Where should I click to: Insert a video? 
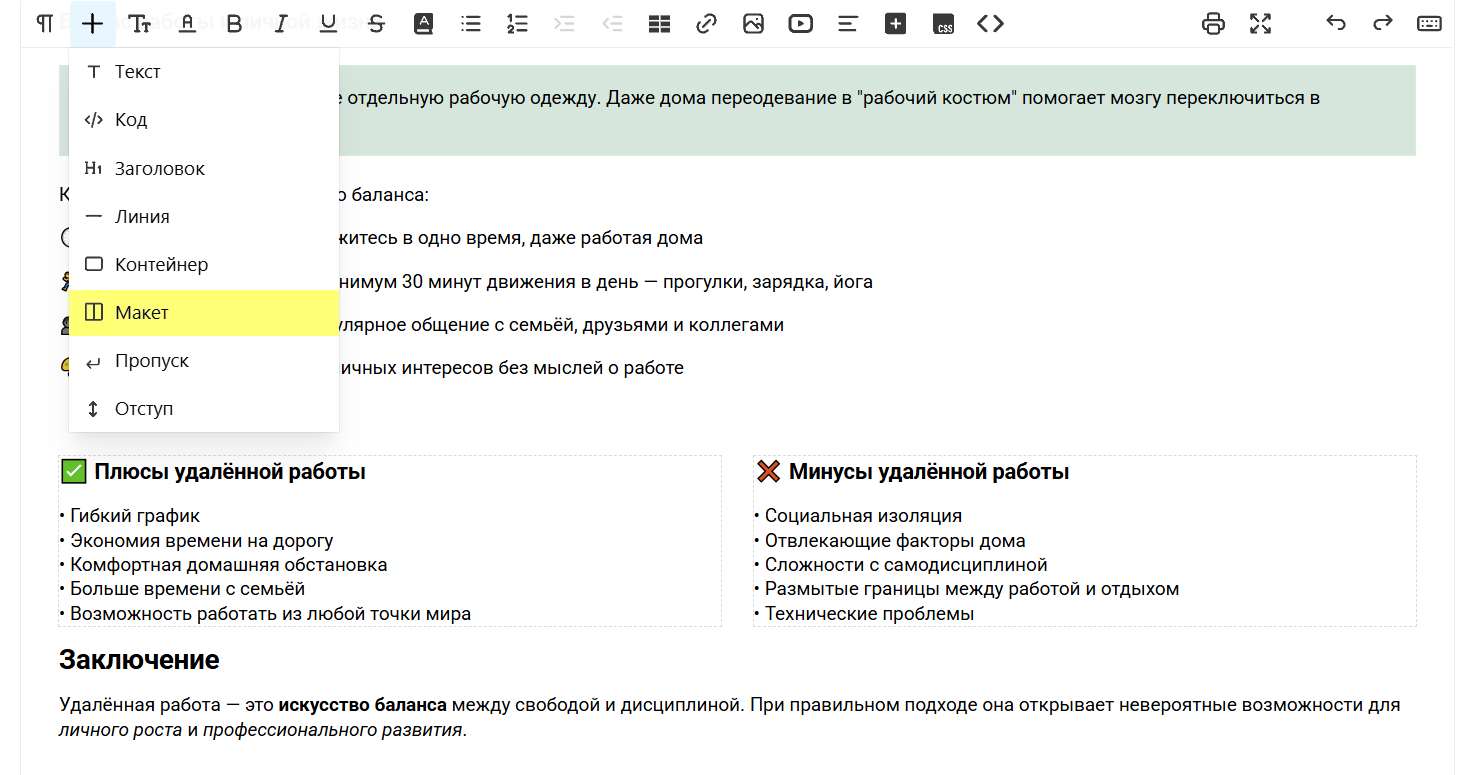coord(800,24)
